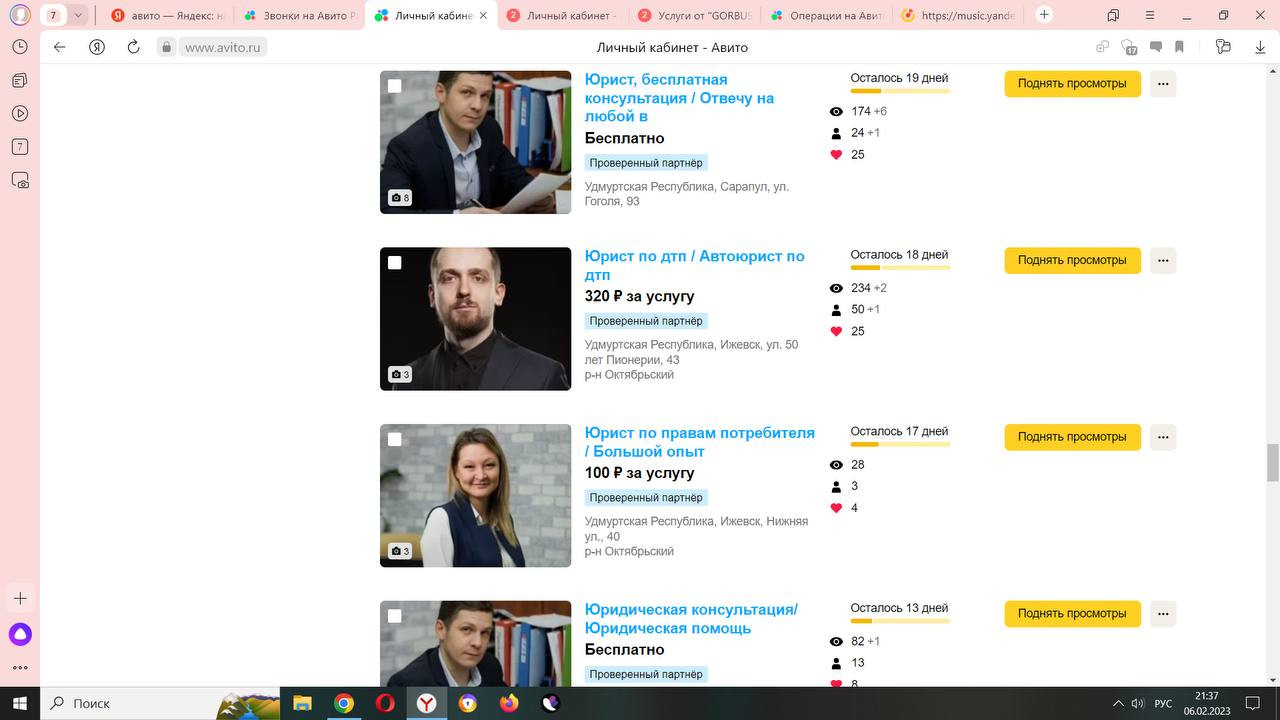The height and width of the screenshot is (720, 1280).
Task: Switch to Операции на Авито tab
Action: point(825,15)
